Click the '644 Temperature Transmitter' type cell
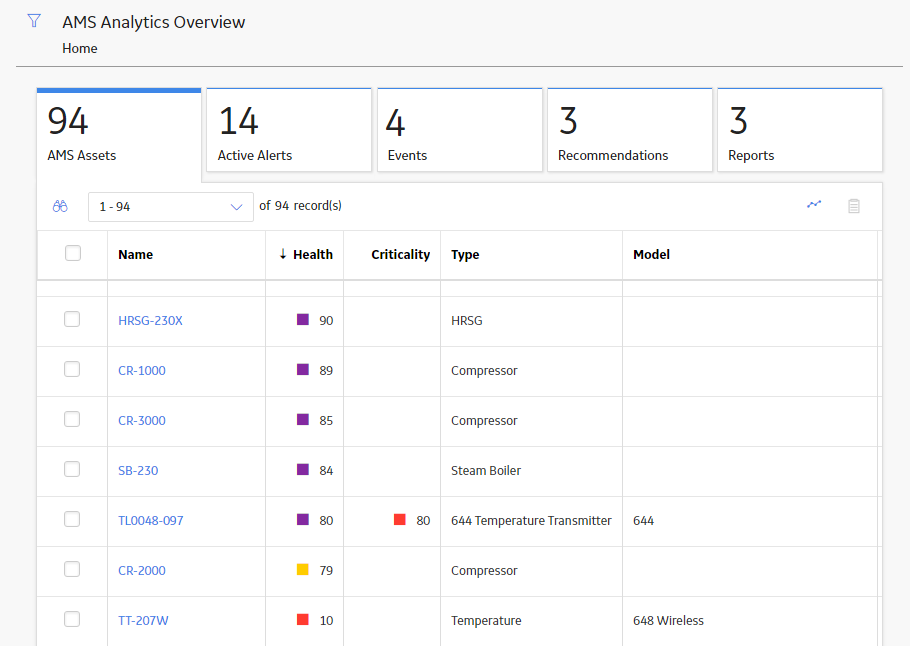The height and width of the screenshot is (646, 910). pos(531,521)
